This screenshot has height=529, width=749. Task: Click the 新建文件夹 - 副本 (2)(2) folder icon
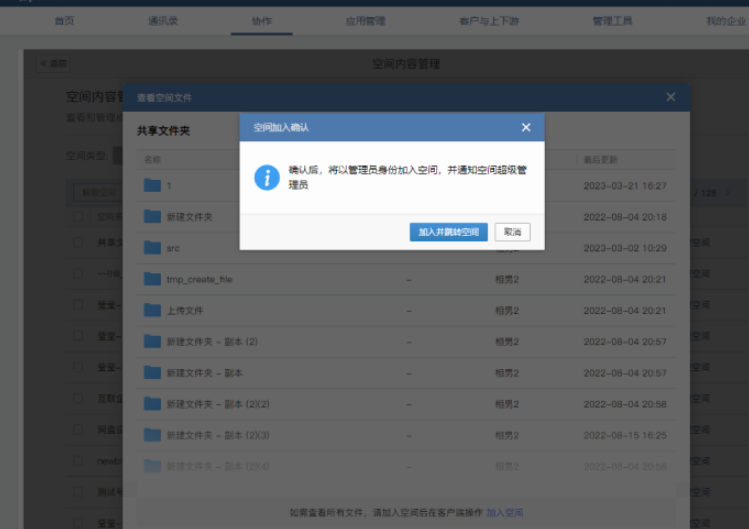pyautogui.click(x=152, y=404)
